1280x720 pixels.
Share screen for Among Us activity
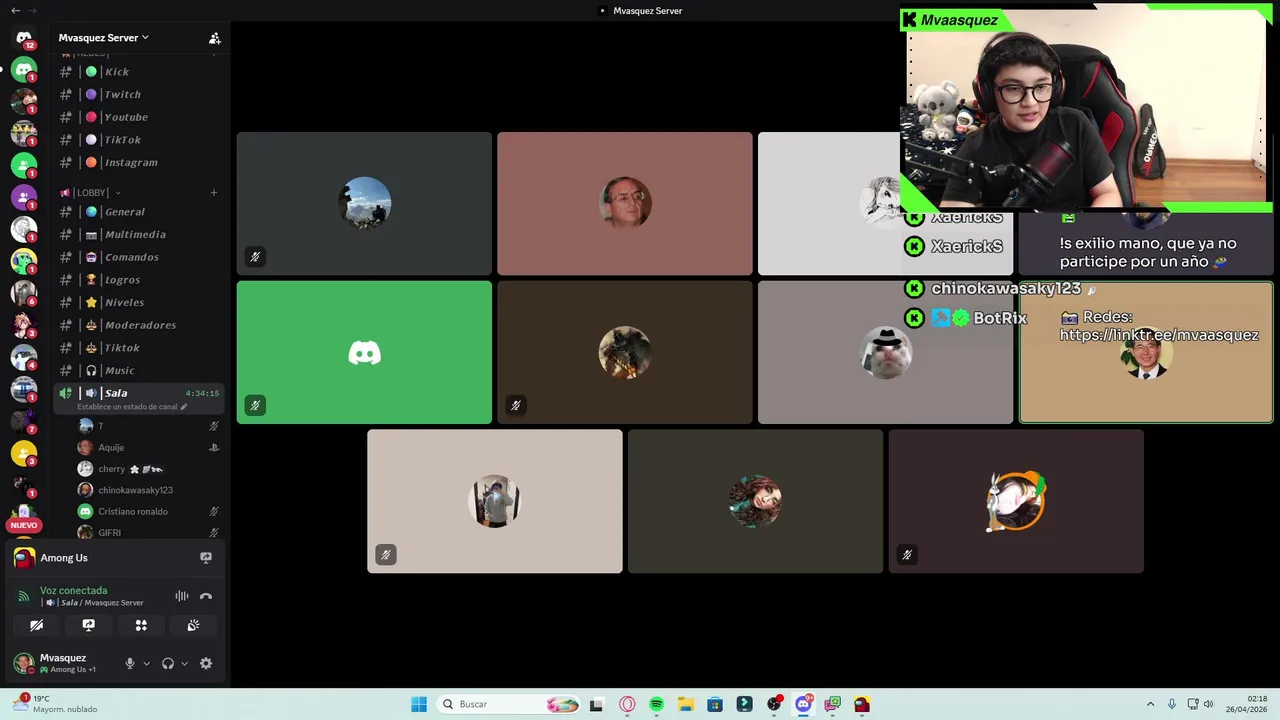pyautogui.click(x=206, y=558)
